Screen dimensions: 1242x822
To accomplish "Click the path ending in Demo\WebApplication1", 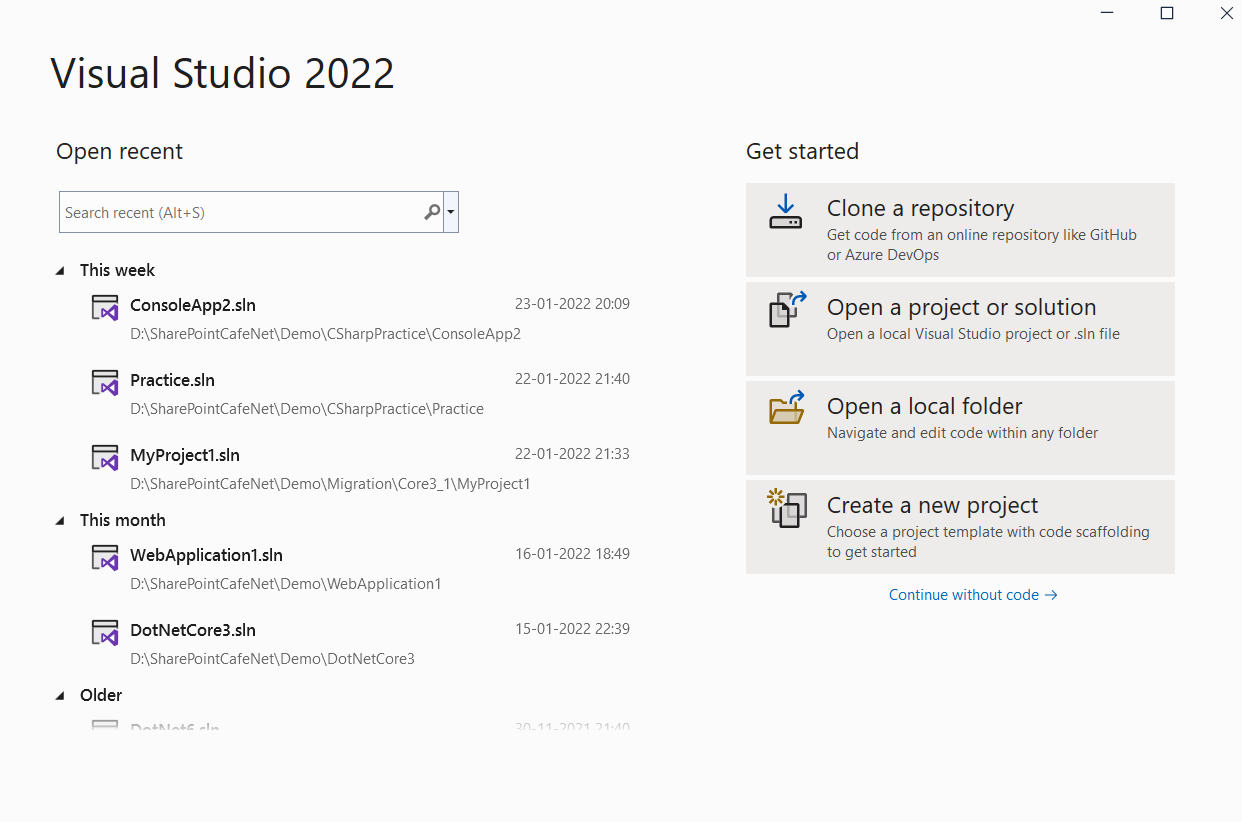I will pos(286,584).
